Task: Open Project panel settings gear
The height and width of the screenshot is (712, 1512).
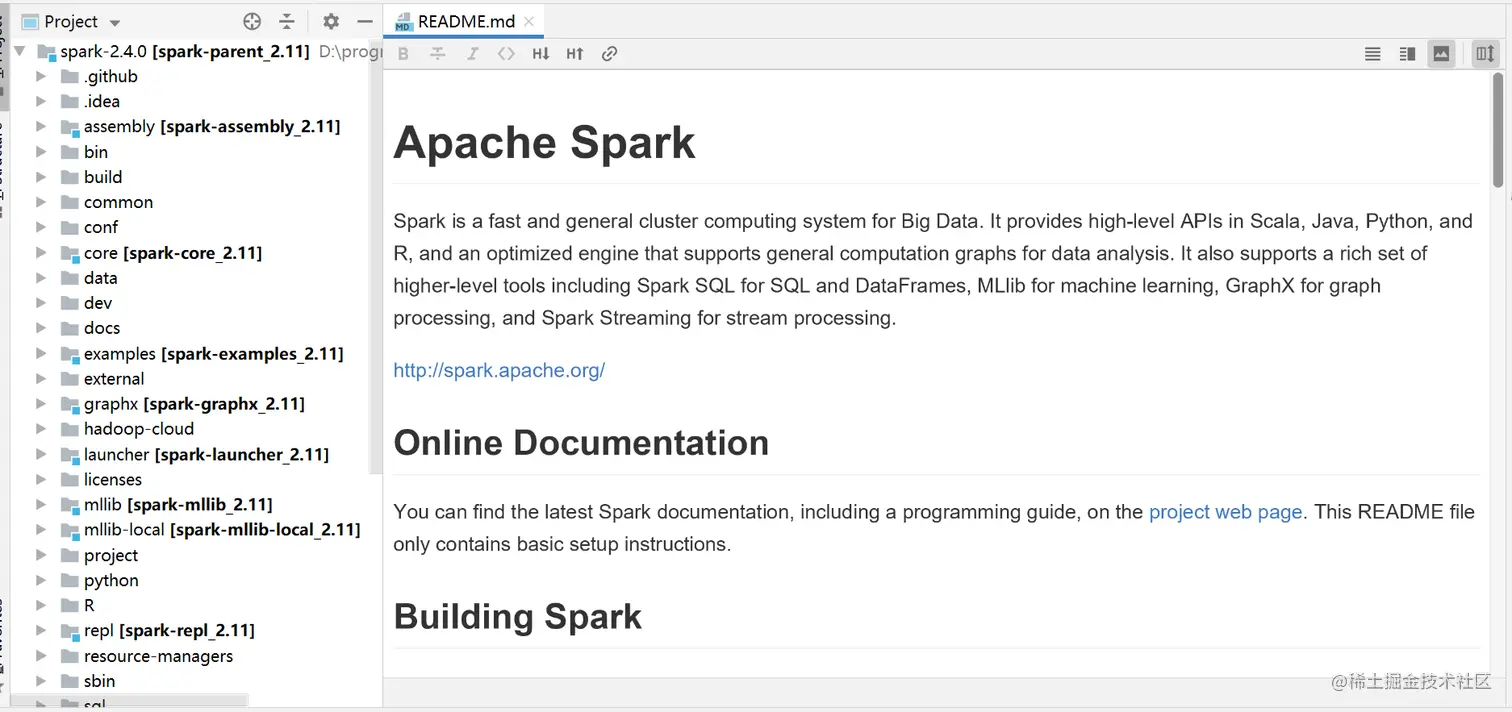Action: [x=331, y=21]
